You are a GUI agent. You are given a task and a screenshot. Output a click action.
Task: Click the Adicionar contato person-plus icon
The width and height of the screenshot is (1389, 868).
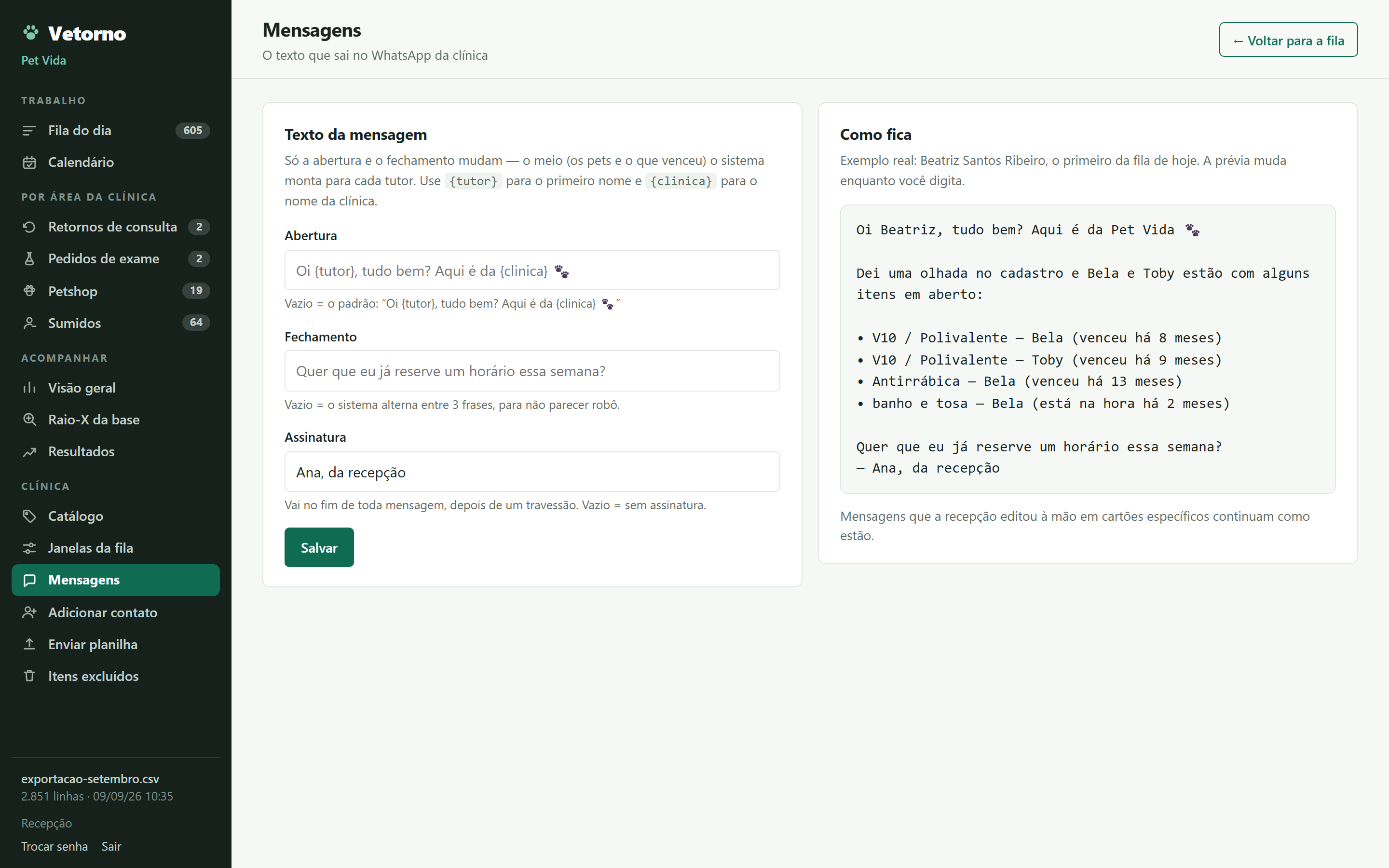29,612
